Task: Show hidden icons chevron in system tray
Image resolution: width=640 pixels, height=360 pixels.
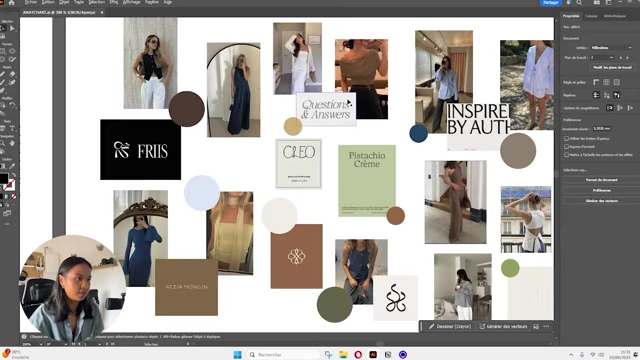Action: [x=571, y=355]
